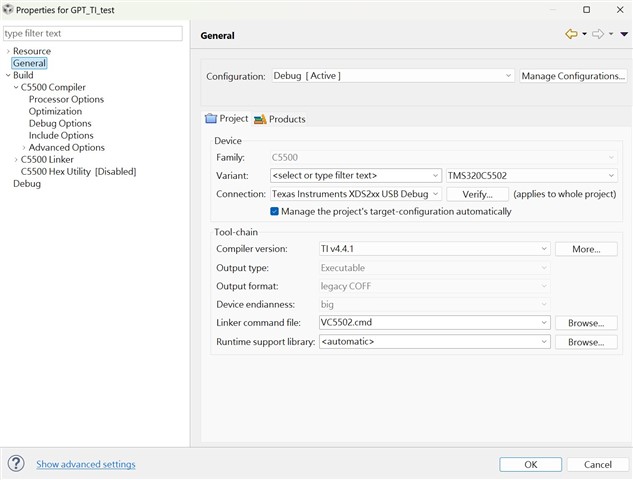The width and height of the screenshot is (633, 480).
Task: Close the Properties dialog window
Action: pyautogui.click(x=620, y=10)
